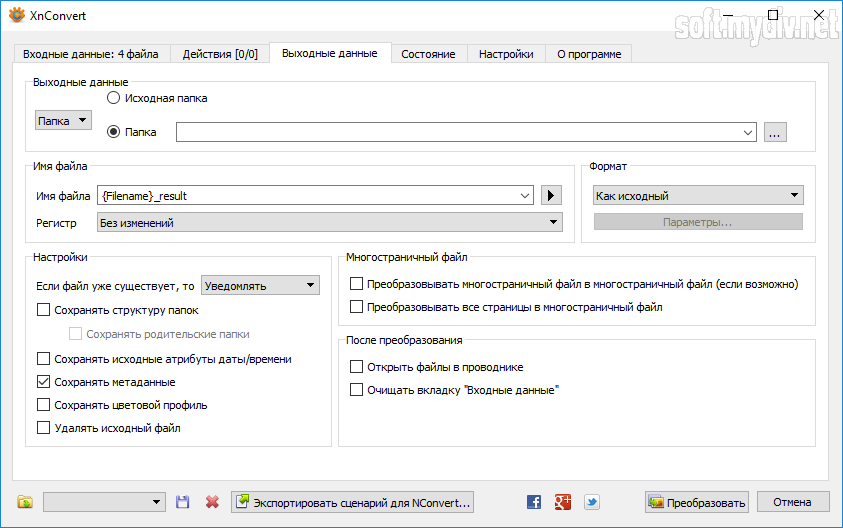Check Преобразовывать все страницы в многостраничный файл
Viewport: 843px width, 528px height.
tap(356, 306)
